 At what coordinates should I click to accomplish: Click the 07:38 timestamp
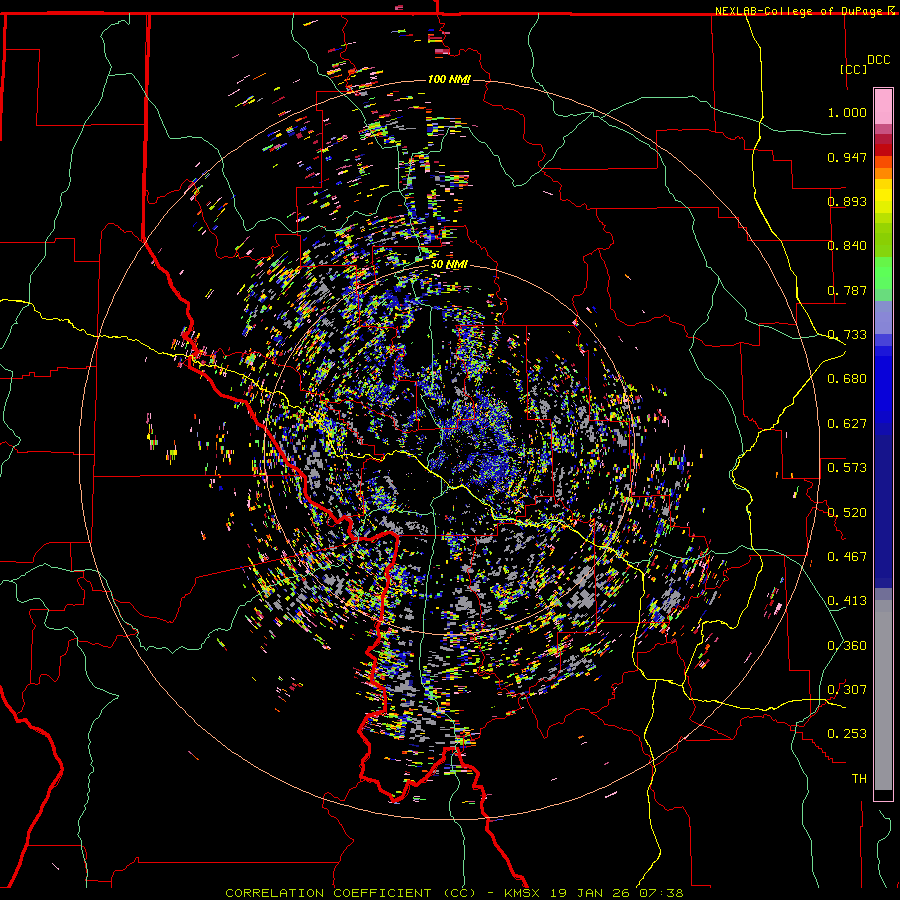point(663,893)
